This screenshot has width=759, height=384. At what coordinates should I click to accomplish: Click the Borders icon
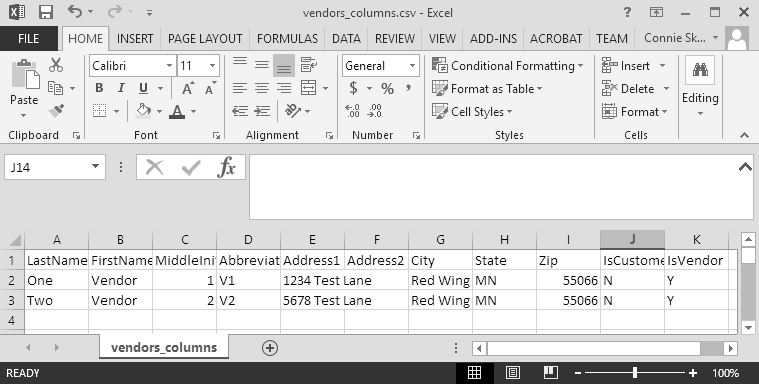pos(100,111)
